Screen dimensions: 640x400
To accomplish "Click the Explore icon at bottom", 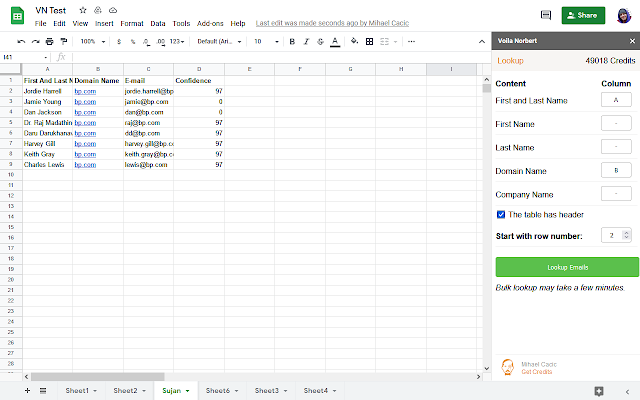I will [599, 391].
